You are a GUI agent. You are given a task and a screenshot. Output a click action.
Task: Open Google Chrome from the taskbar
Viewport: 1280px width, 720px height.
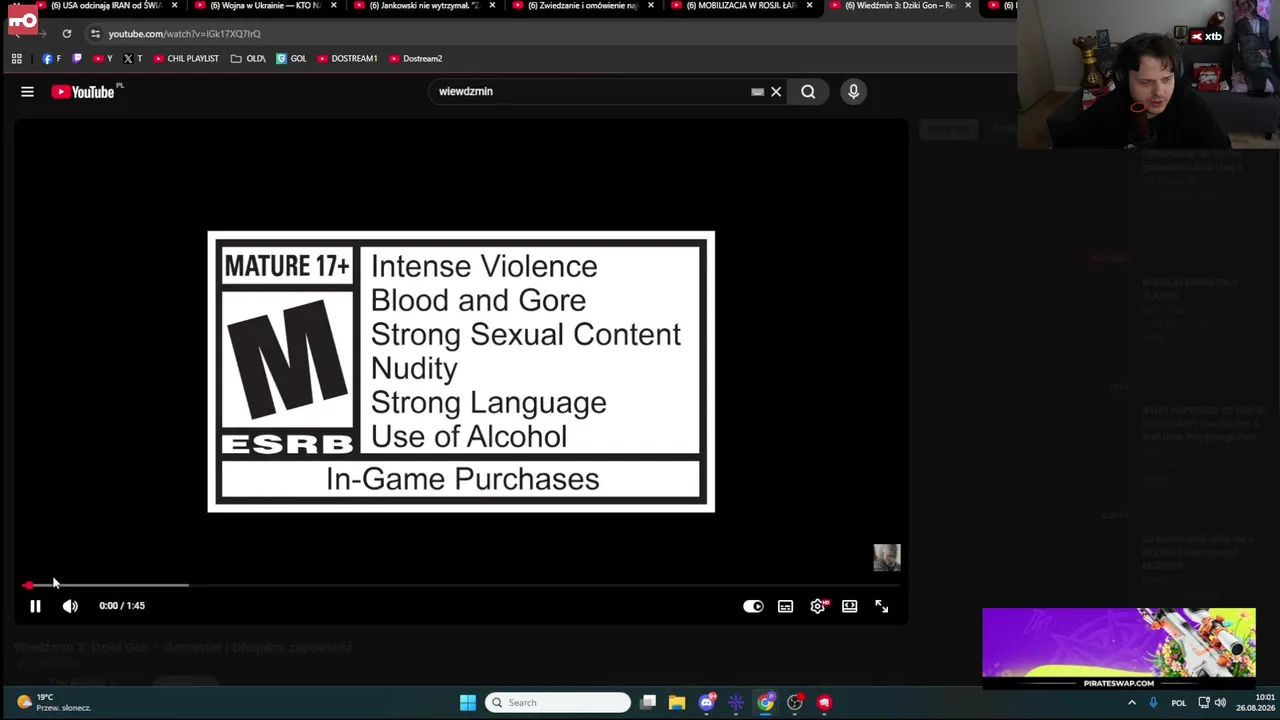[x=765, y=703]
